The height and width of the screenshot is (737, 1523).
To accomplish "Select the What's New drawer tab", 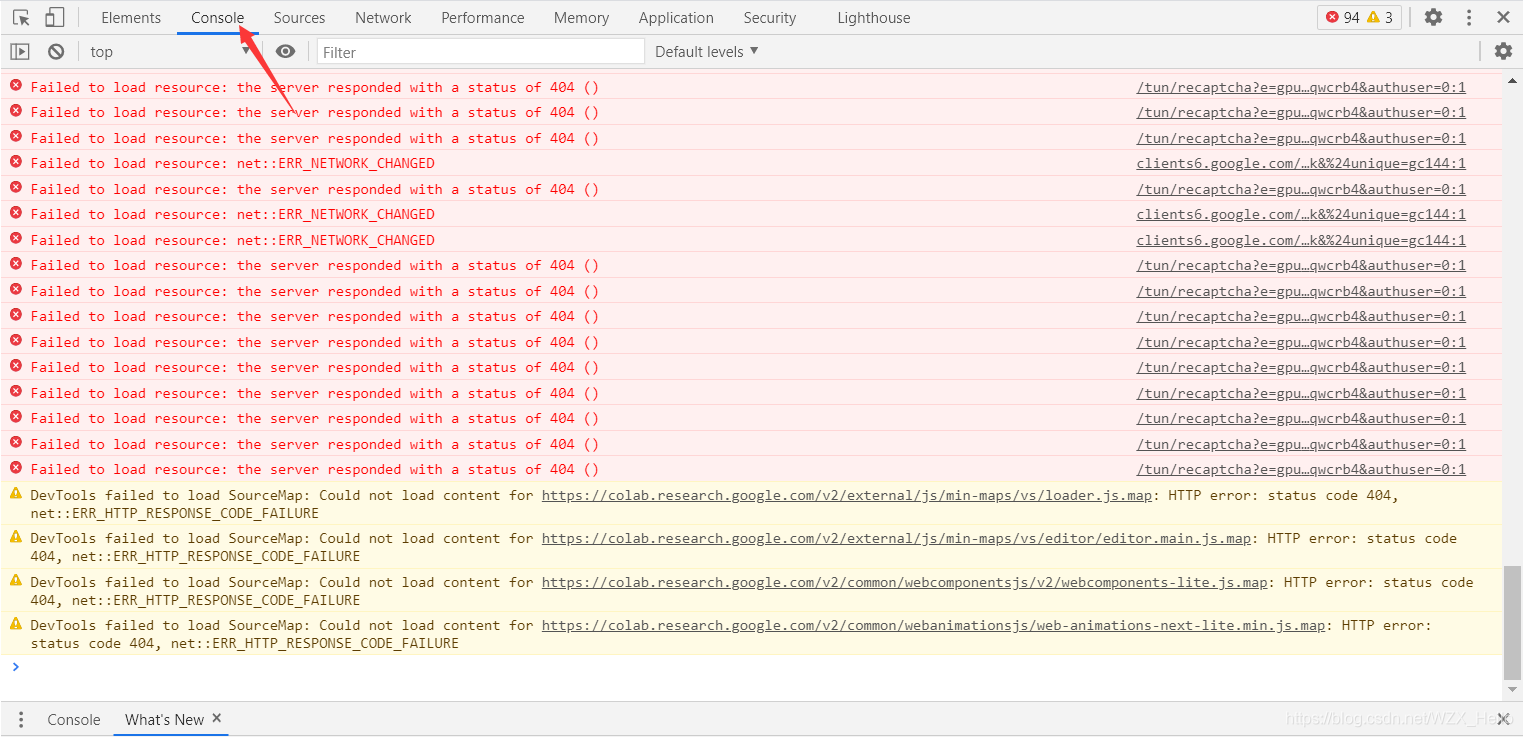I will [163, 719].
